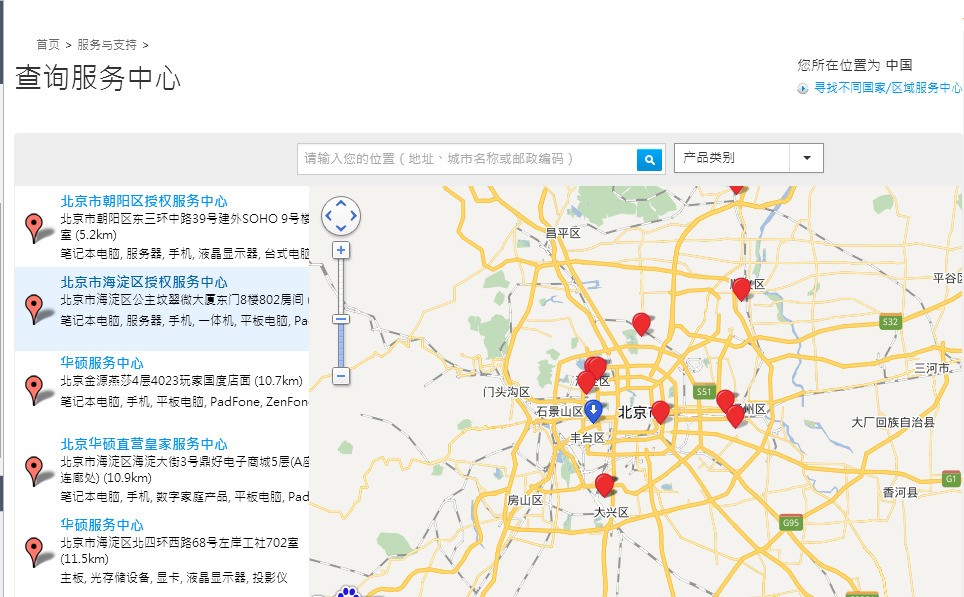Screen dimensions: 964x597
Task: Click the dropdown arrow of 产品类别
Action: pos(806,158)
